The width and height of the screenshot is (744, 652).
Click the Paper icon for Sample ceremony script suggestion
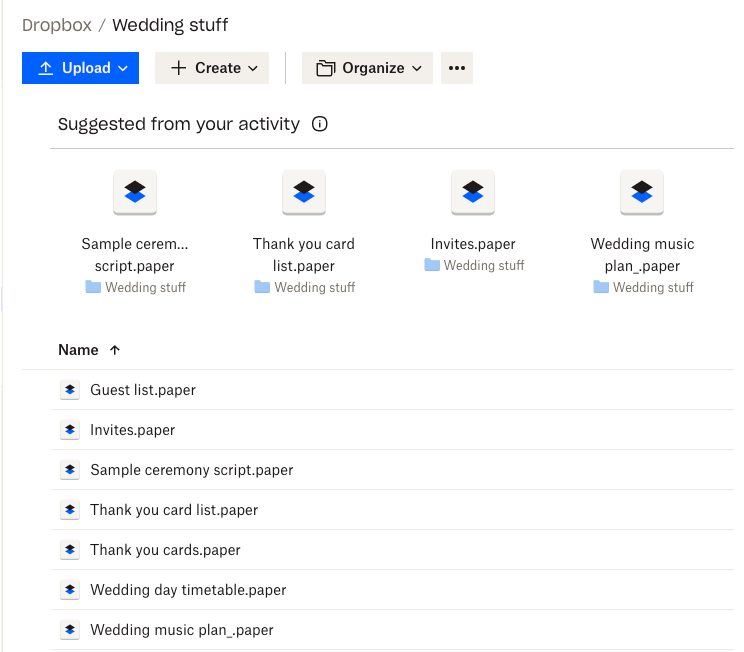click(135, 192)
